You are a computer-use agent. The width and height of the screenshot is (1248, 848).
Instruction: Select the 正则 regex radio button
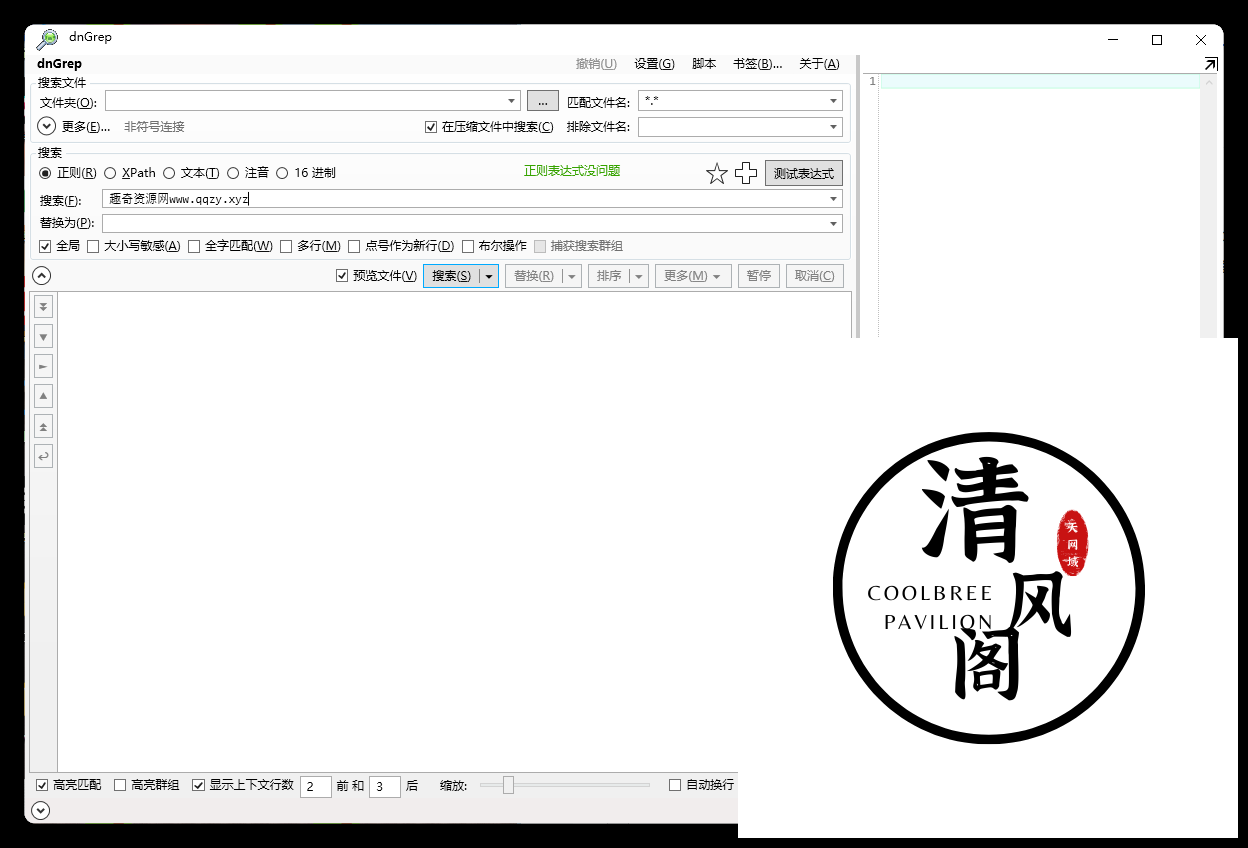coord(45,173)
